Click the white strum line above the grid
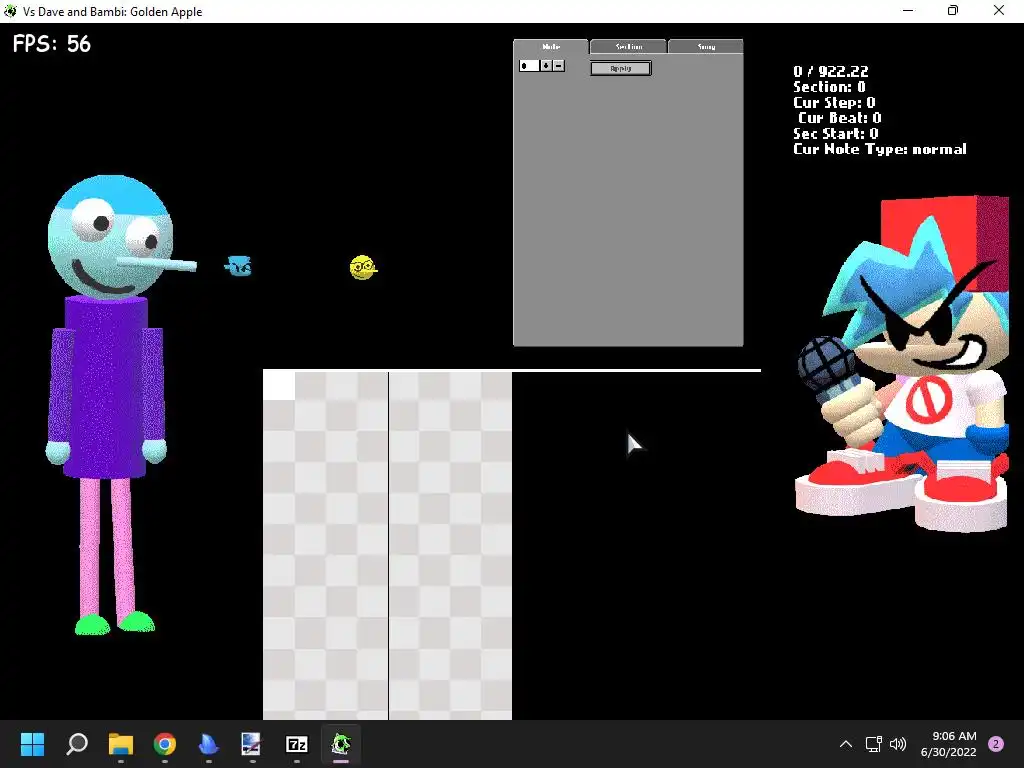The image size is (1024, 768). tap(512, 370)
